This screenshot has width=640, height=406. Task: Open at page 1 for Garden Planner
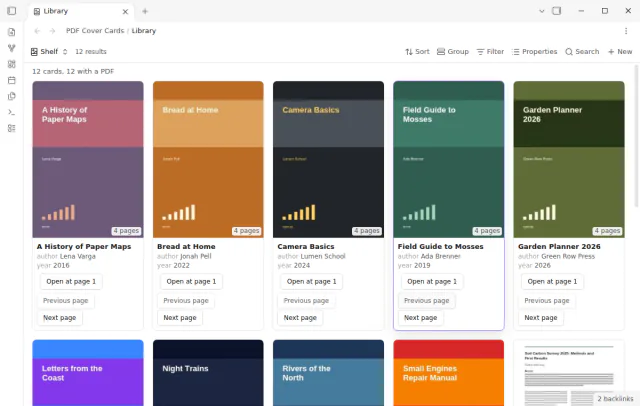coord(552,282)
